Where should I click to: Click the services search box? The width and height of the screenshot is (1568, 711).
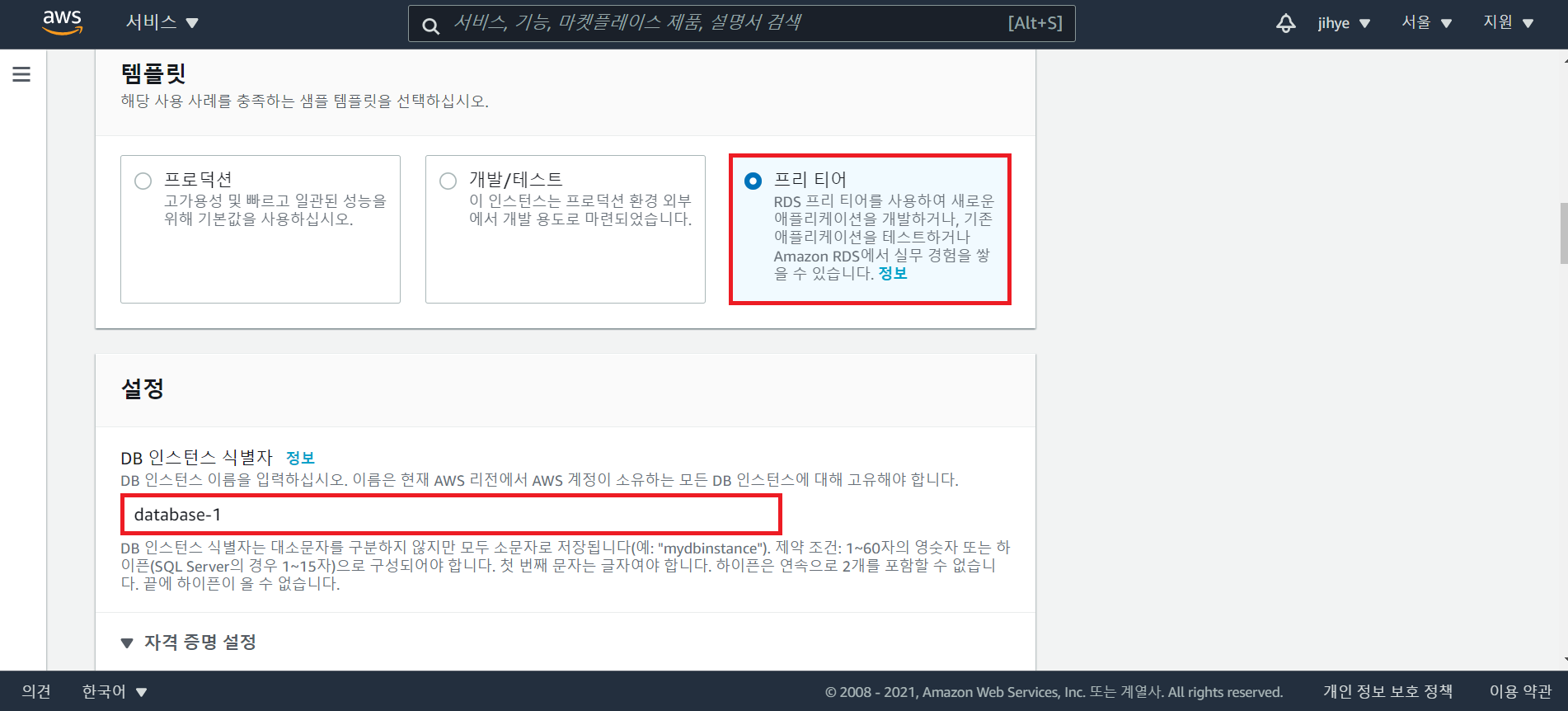(741, 23)
